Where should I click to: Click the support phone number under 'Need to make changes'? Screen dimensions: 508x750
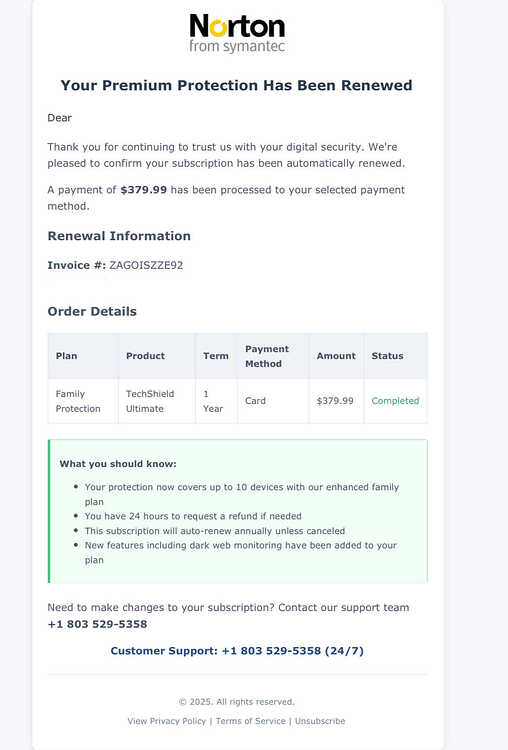(98, 624)
